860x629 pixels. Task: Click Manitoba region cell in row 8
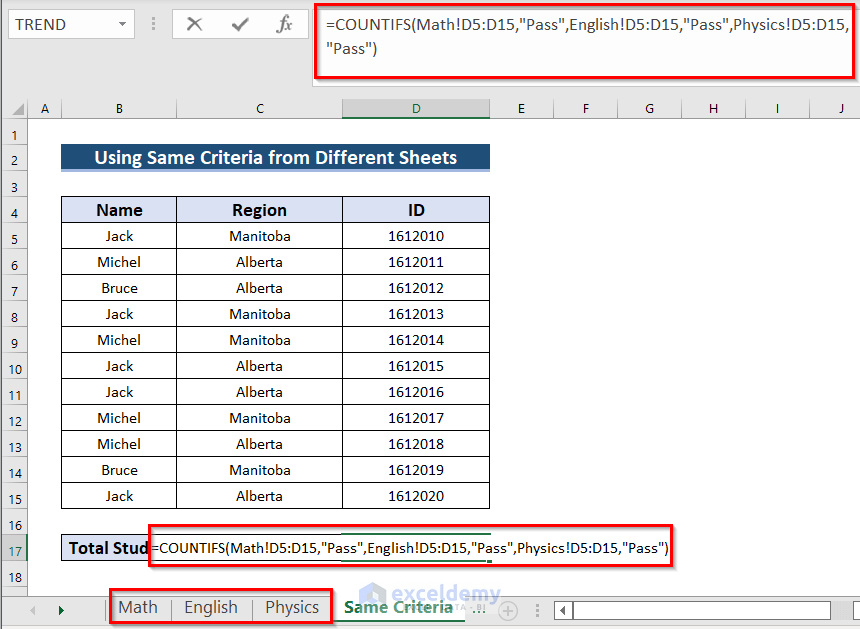pos(259,314)
